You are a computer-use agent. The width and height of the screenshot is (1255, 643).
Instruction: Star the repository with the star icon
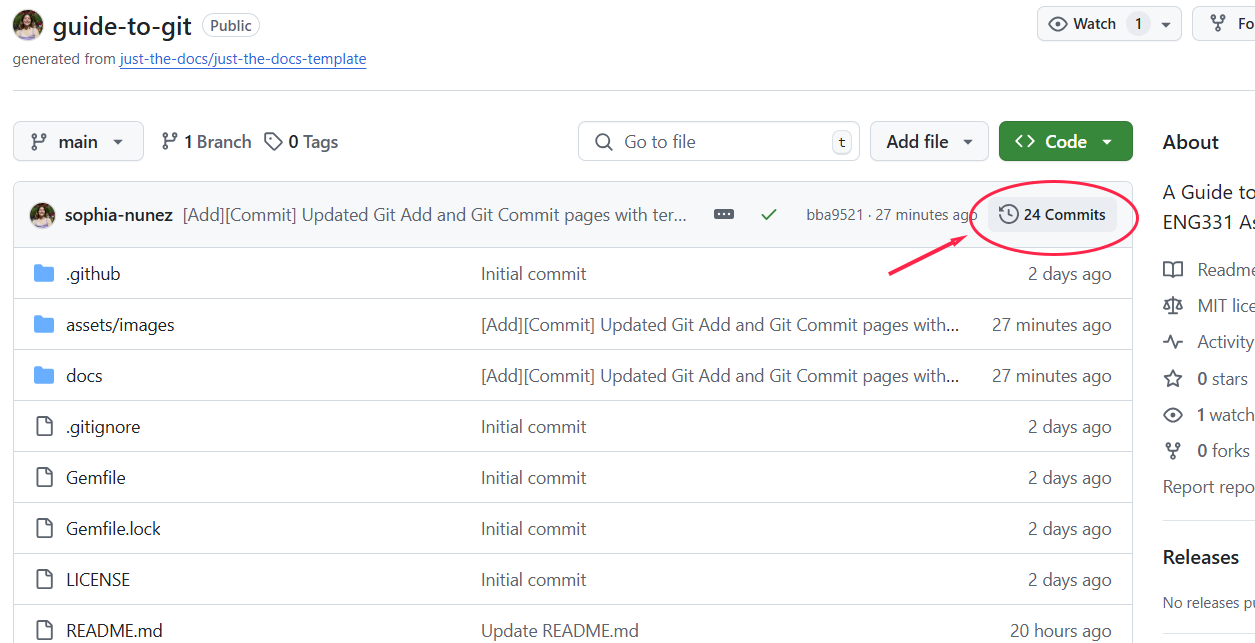(x=1172, y=378)
